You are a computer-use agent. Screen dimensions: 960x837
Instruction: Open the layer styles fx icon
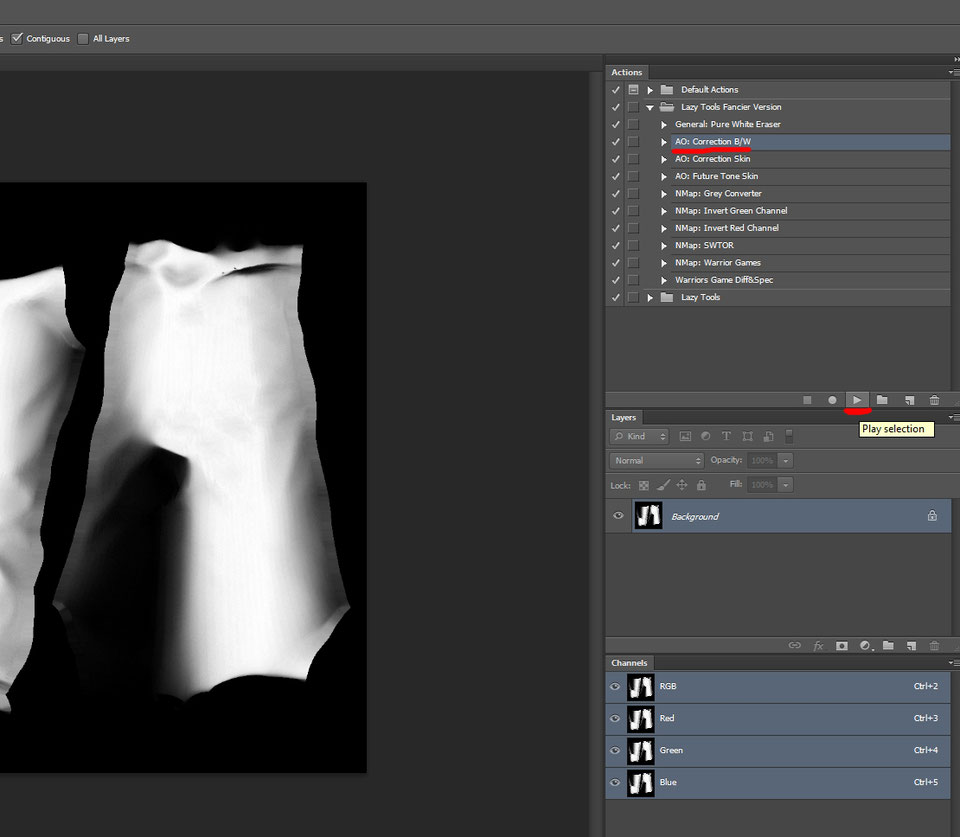818,646
